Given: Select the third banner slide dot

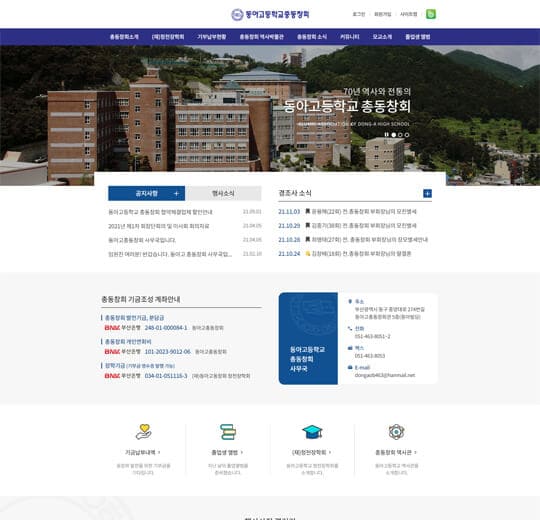Looking at the screenshot, I should click(407, 135).
